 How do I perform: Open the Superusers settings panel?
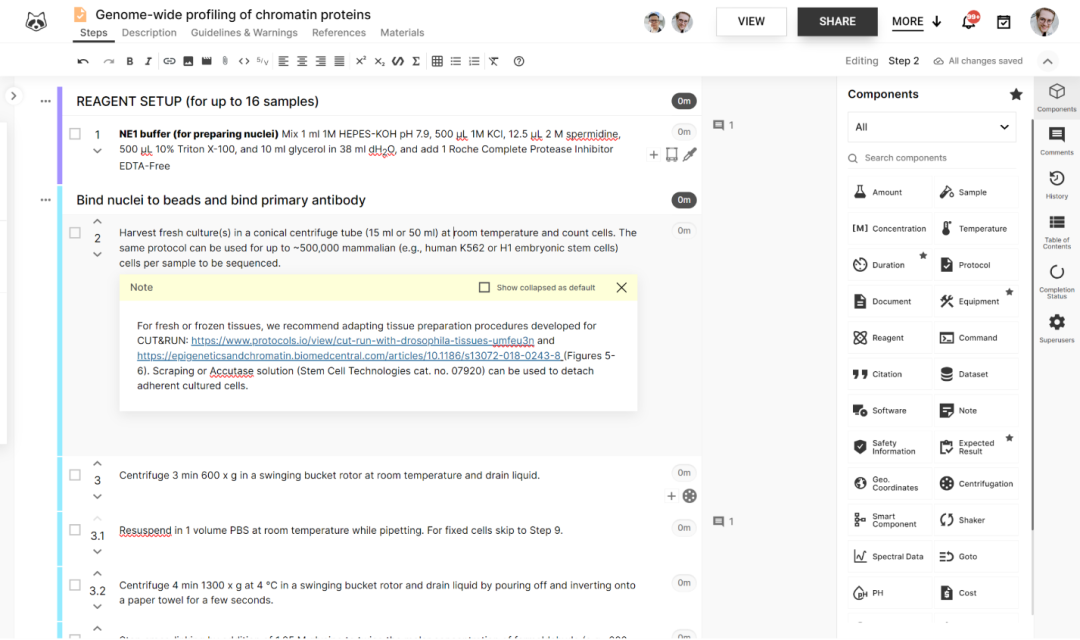[x=1057, y=328]
